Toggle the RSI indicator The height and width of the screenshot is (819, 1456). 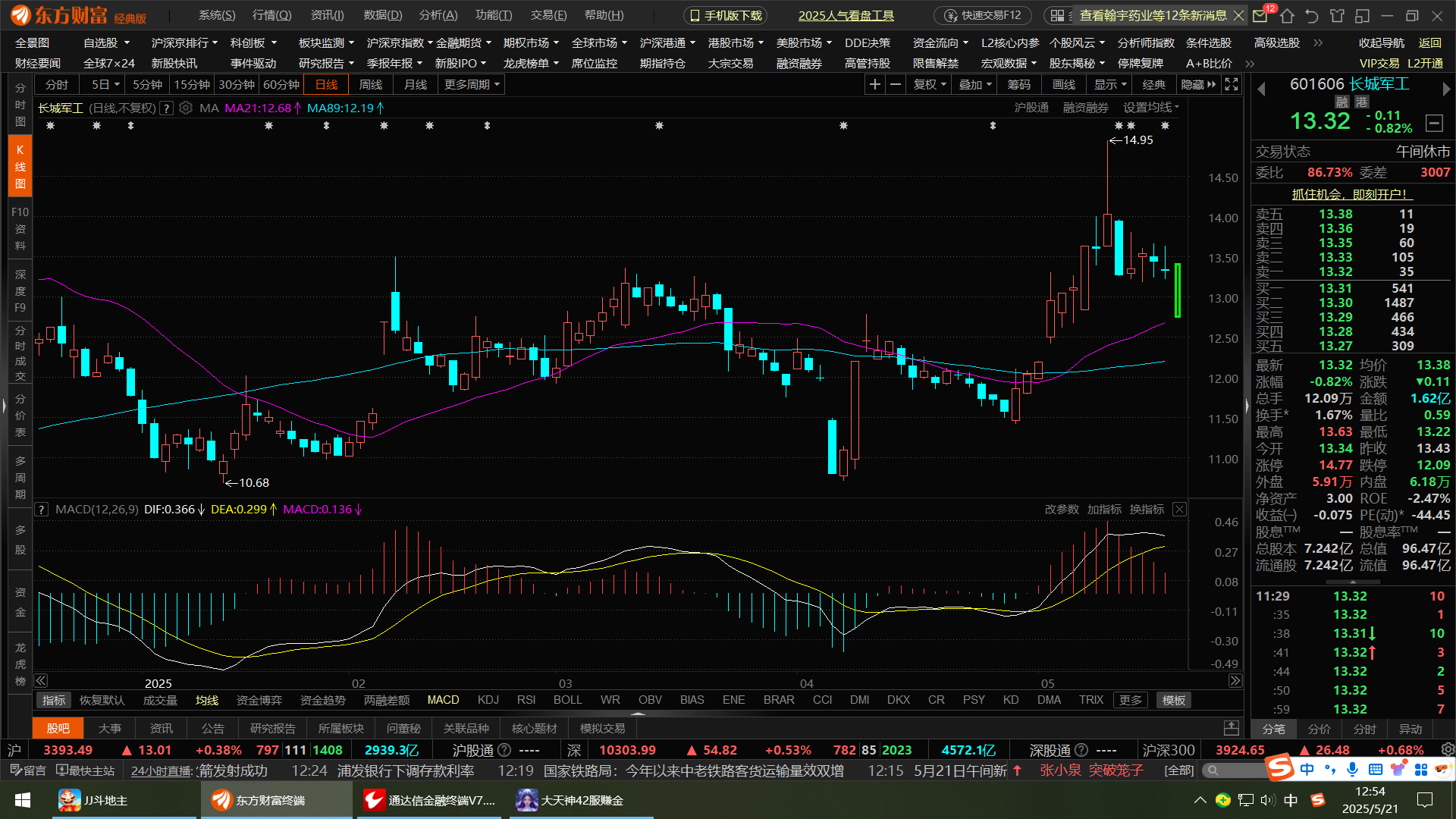pos(526,700)
